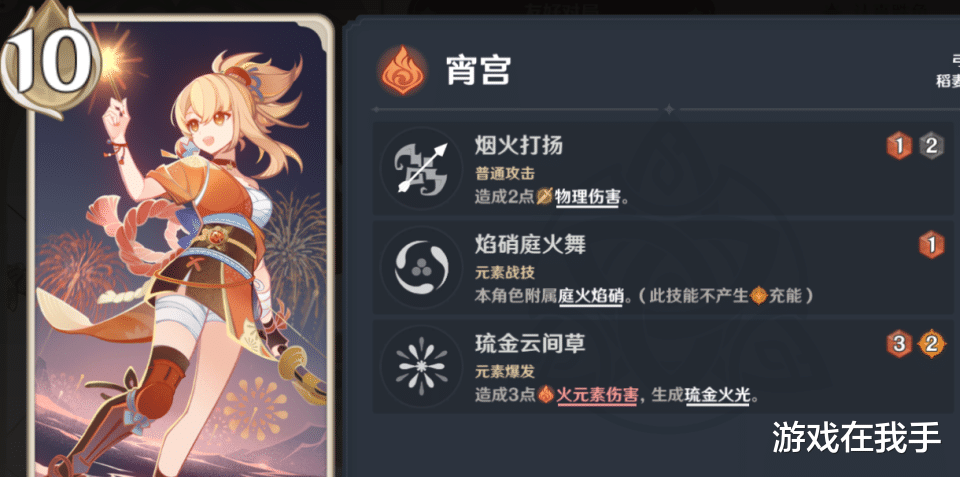This screenshot has height=477, width=960.
Task: Select the 琉金云间草 elemental burst firework icon
Action: (422, 366)
